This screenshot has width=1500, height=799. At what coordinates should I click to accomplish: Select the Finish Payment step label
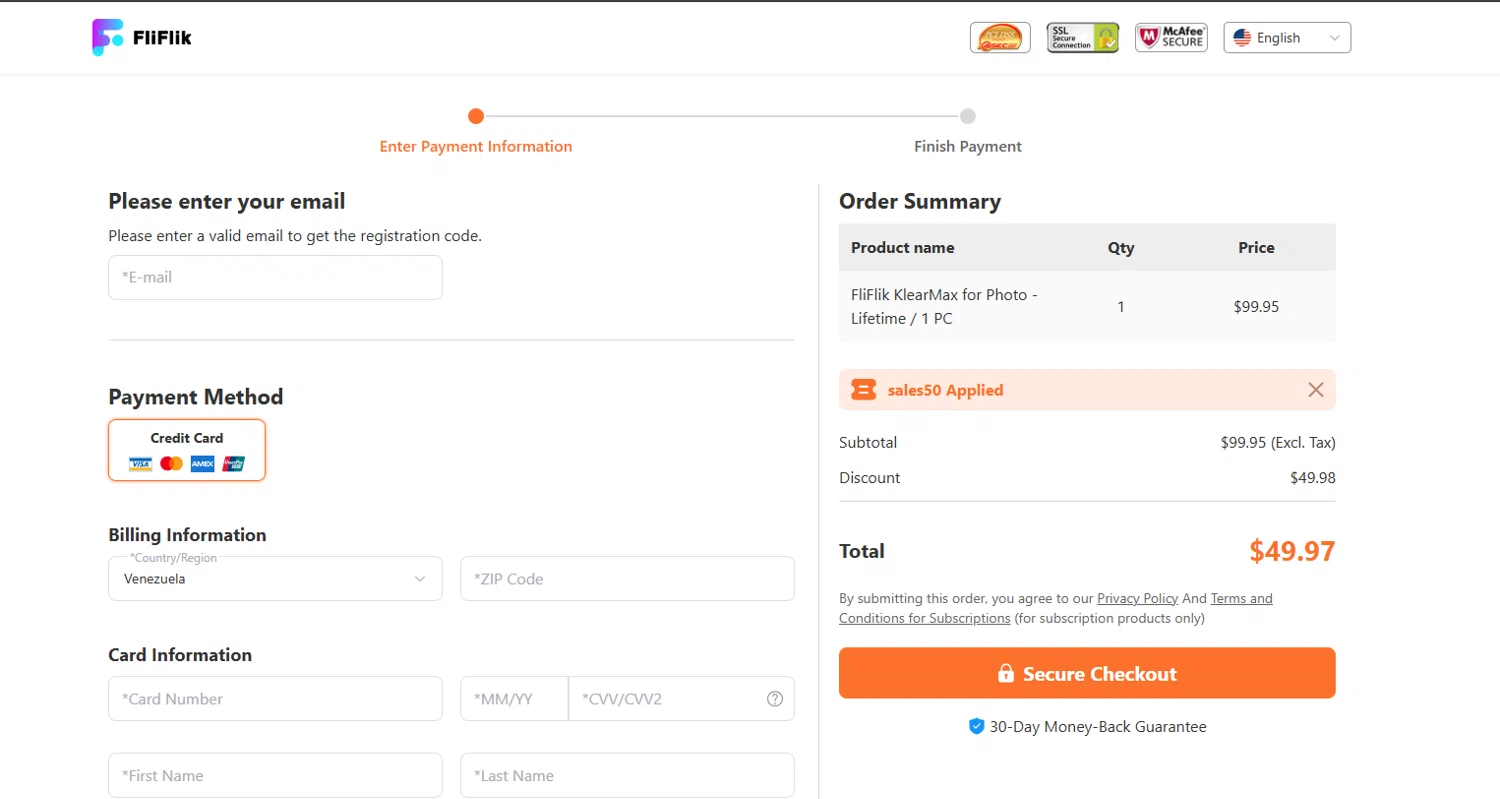pyautogui.click(x=968, y=147)
